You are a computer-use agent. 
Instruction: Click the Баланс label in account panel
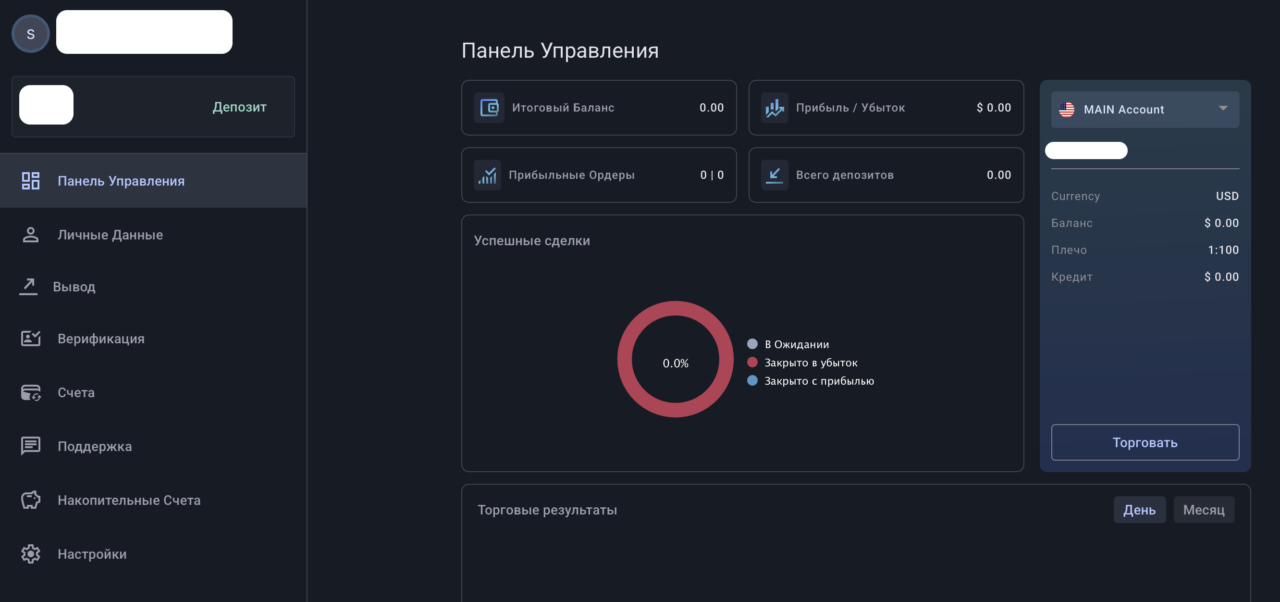point(1072,223)
